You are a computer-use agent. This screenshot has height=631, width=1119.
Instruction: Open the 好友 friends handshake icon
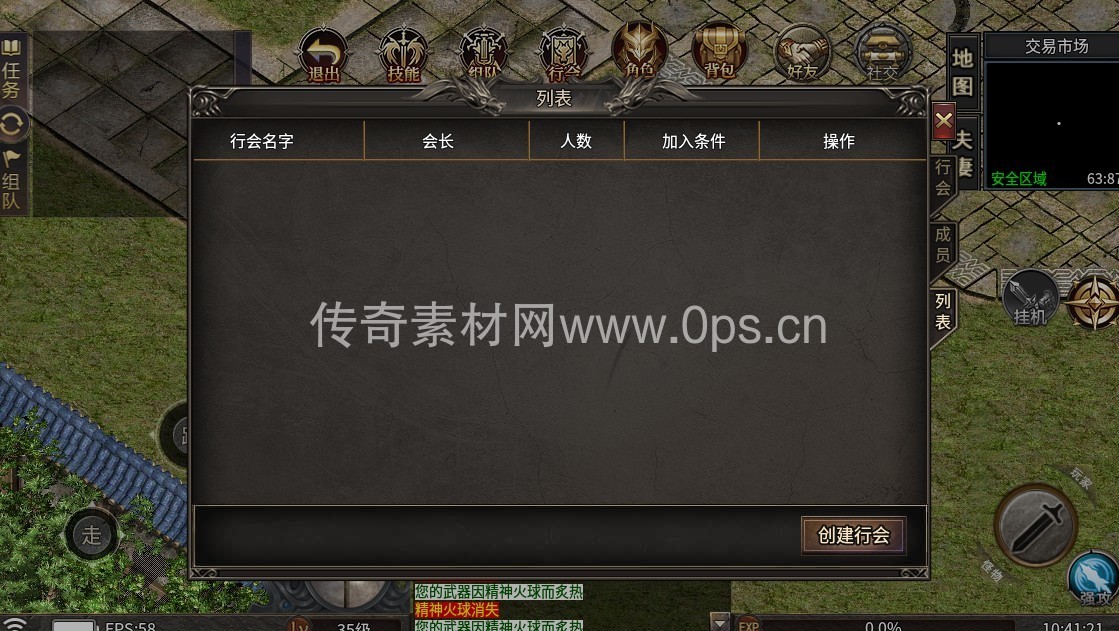(802, 52)
